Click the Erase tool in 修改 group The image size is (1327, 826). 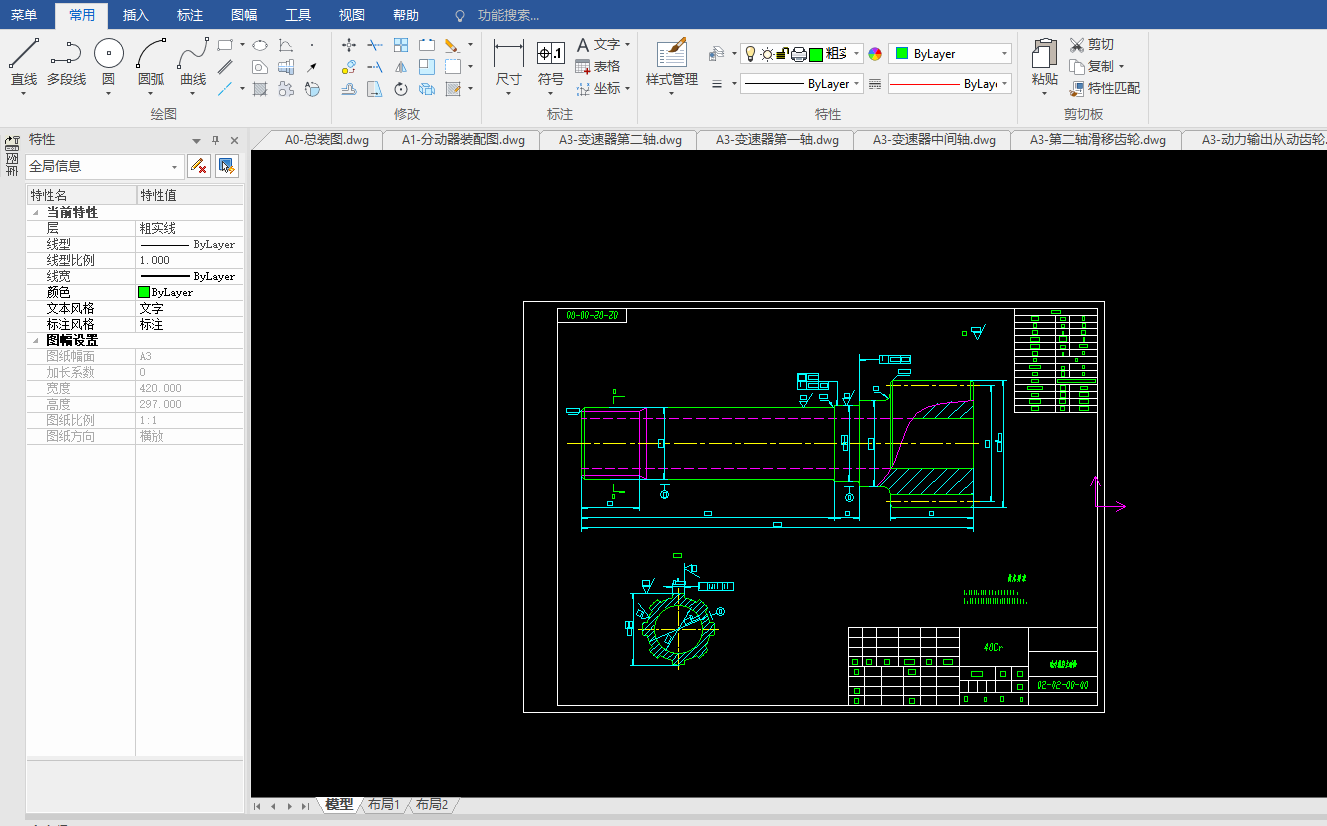[x=451, y=45]
